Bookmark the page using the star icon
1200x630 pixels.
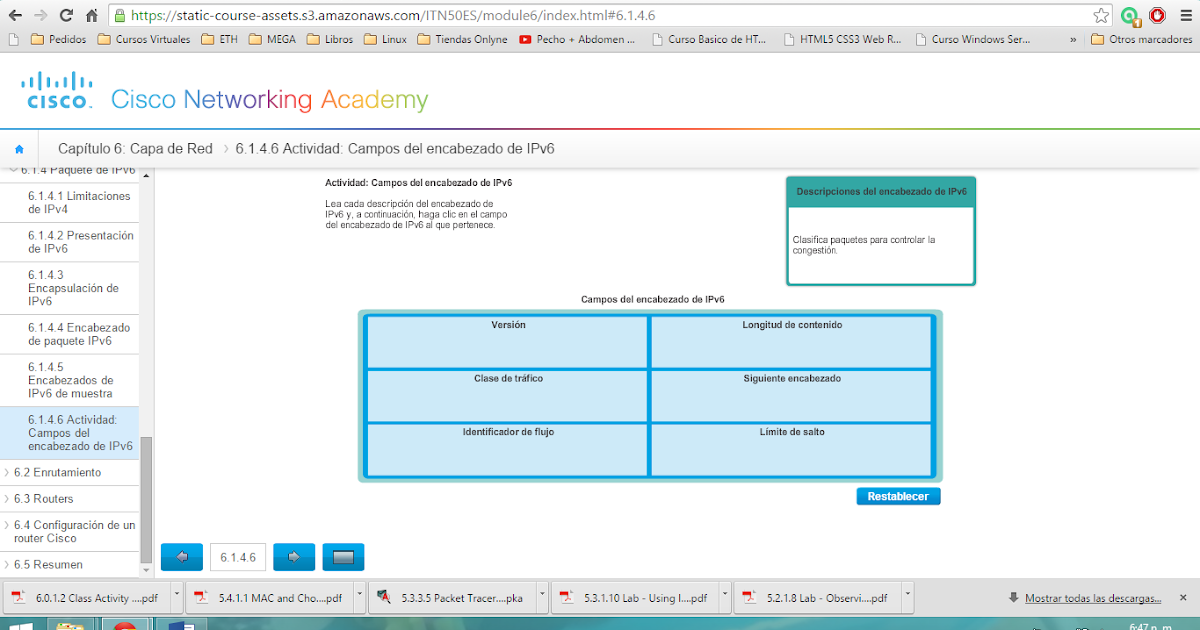pyautogui.click(x=1104, y=15)
